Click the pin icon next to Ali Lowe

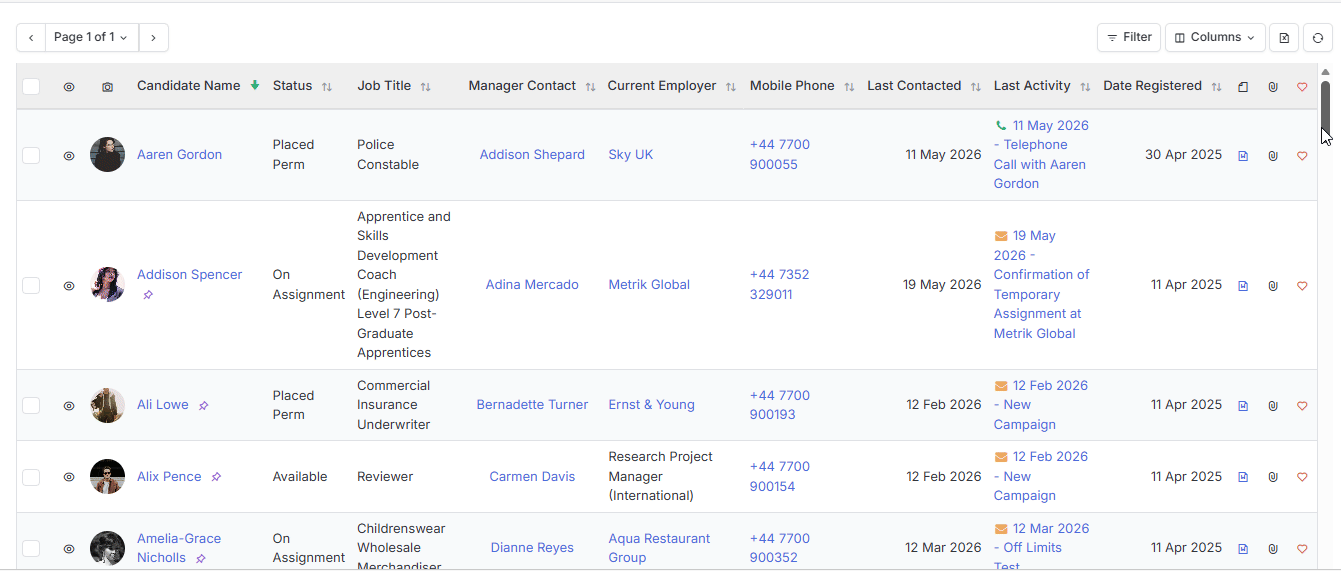pyautogui.click(x=203, y=406)
